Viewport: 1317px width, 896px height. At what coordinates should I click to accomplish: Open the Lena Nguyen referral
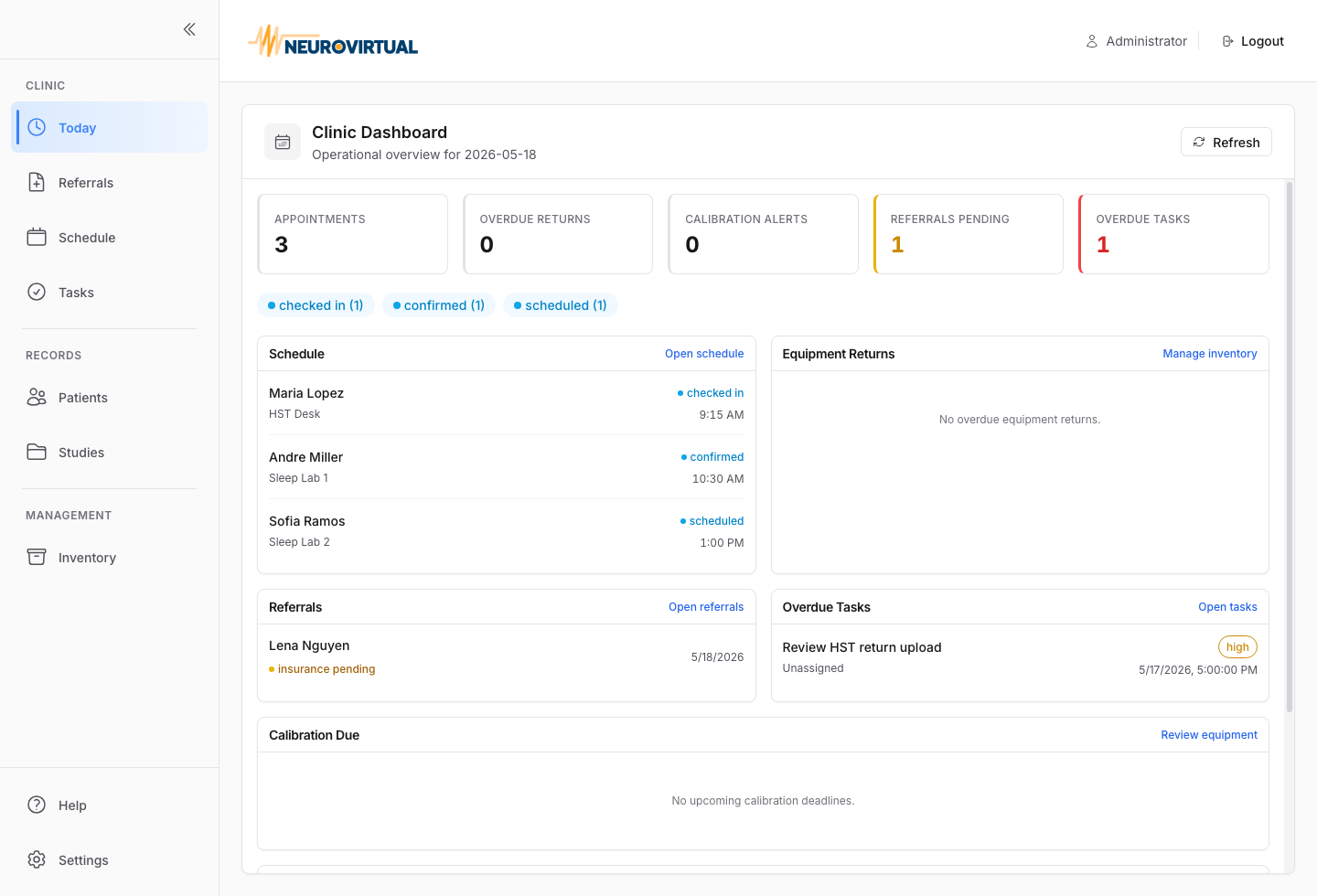507,657
